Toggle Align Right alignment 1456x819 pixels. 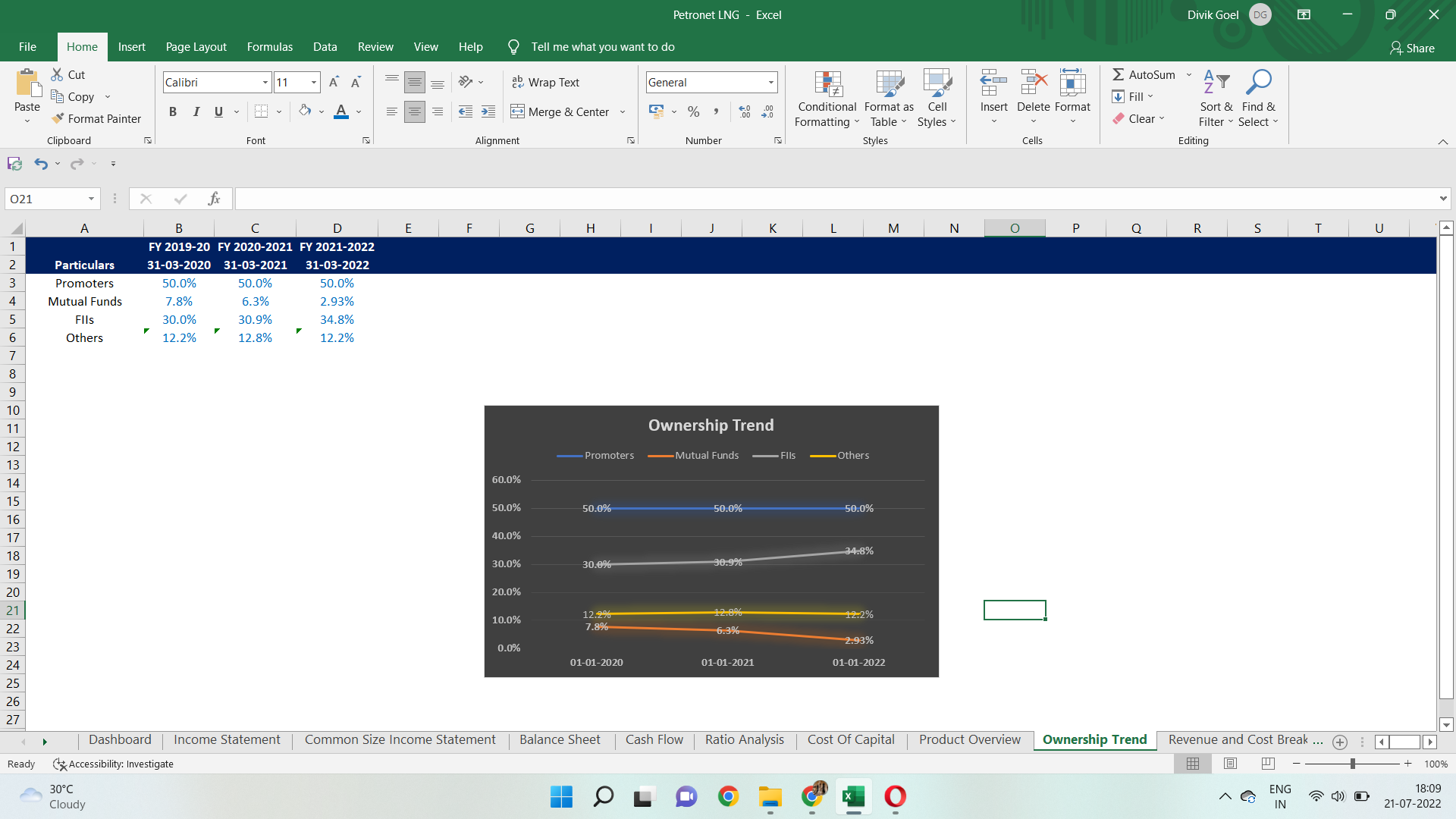point(438,111)
